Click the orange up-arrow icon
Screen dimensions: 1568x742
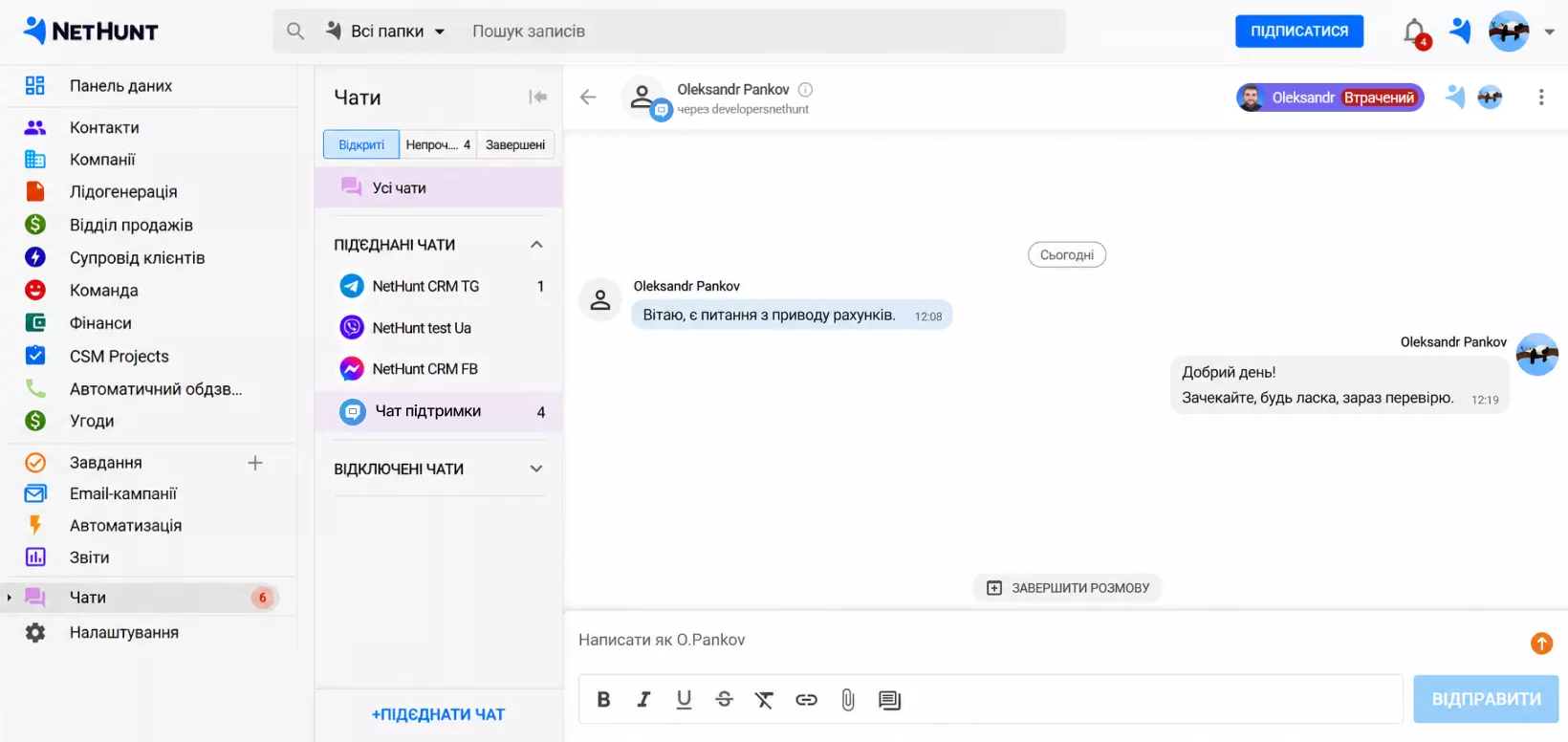click(1541, 644)
